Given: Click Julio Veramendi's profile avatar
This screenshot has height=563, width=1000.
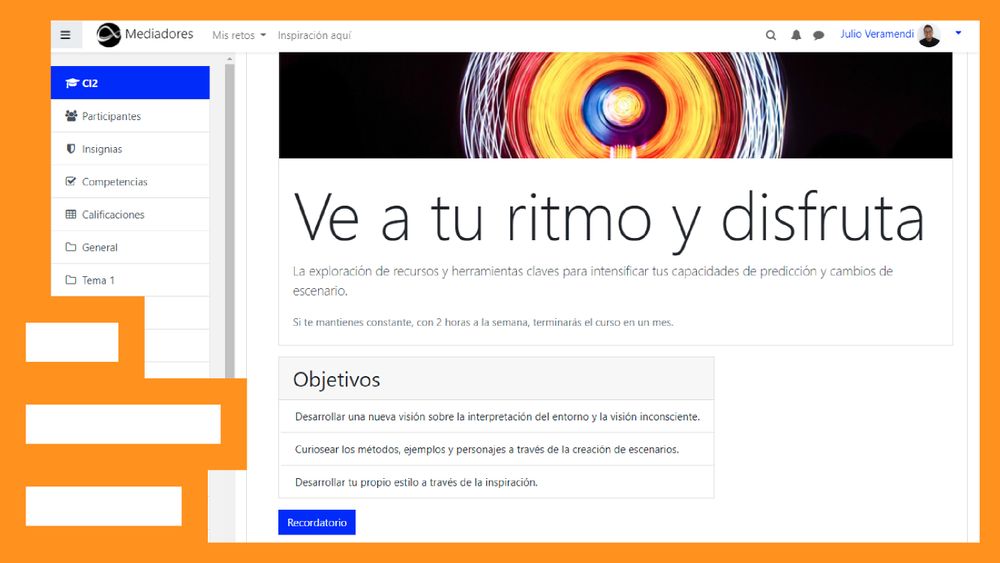Looking at the screenshot, I should pos(929,35).
